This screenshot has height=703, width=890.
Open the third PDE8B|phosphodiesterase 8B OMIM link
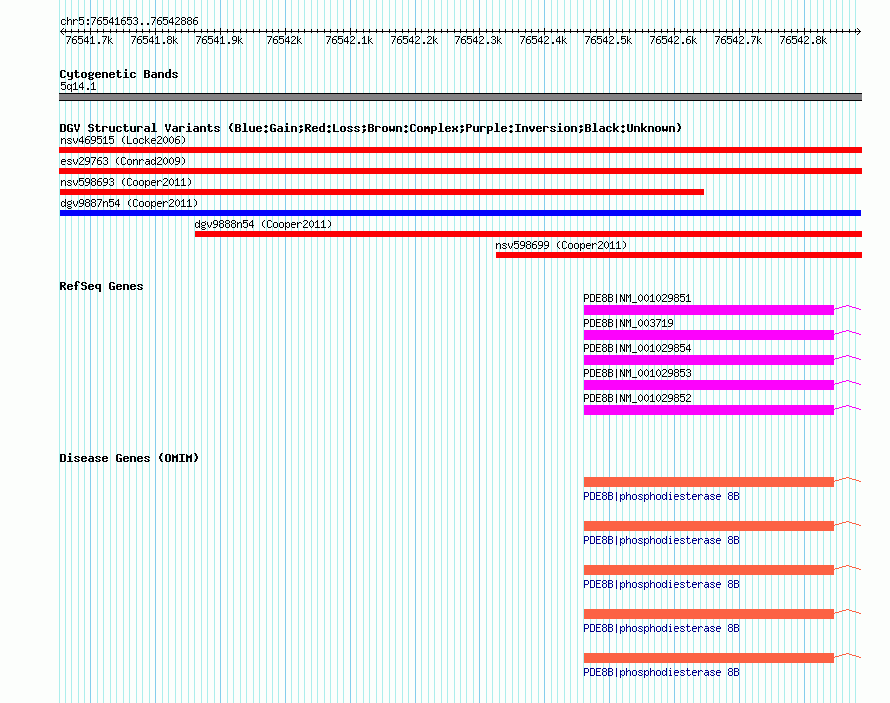point(661,584)
